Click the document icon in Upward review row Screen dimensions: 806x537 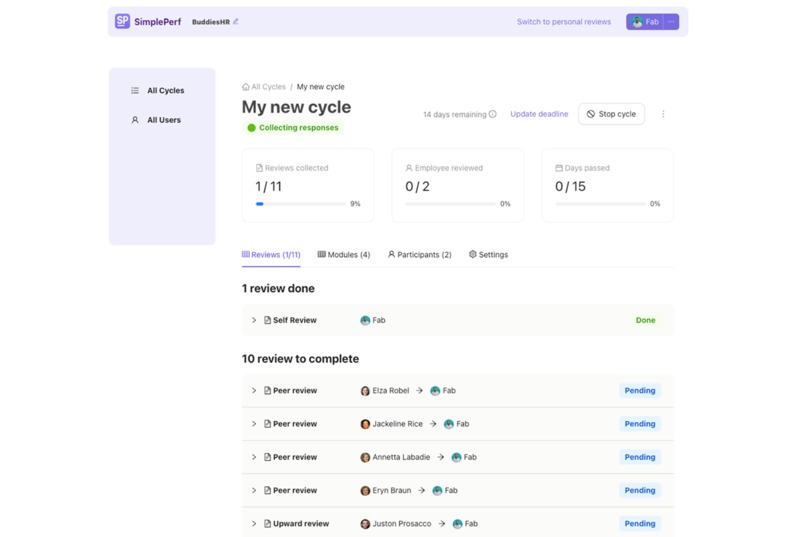click(x=267, y=524)
